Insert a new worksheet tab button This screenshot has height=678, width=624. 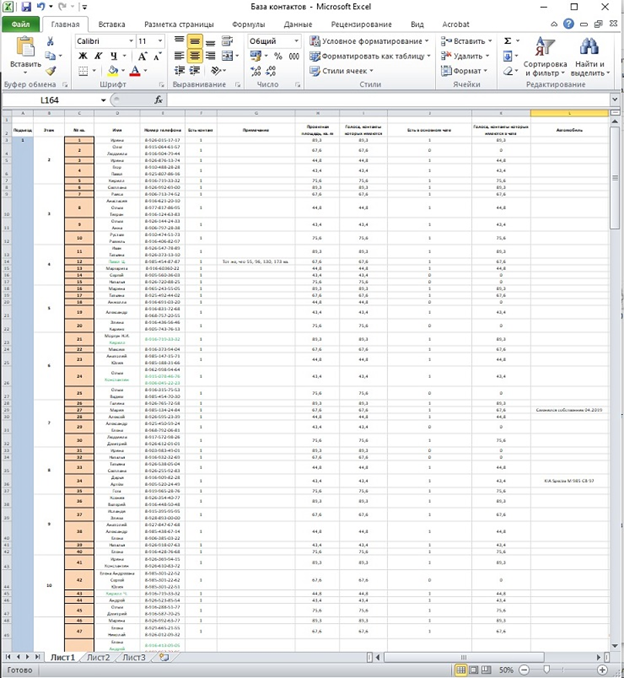[x=164, y=657]
